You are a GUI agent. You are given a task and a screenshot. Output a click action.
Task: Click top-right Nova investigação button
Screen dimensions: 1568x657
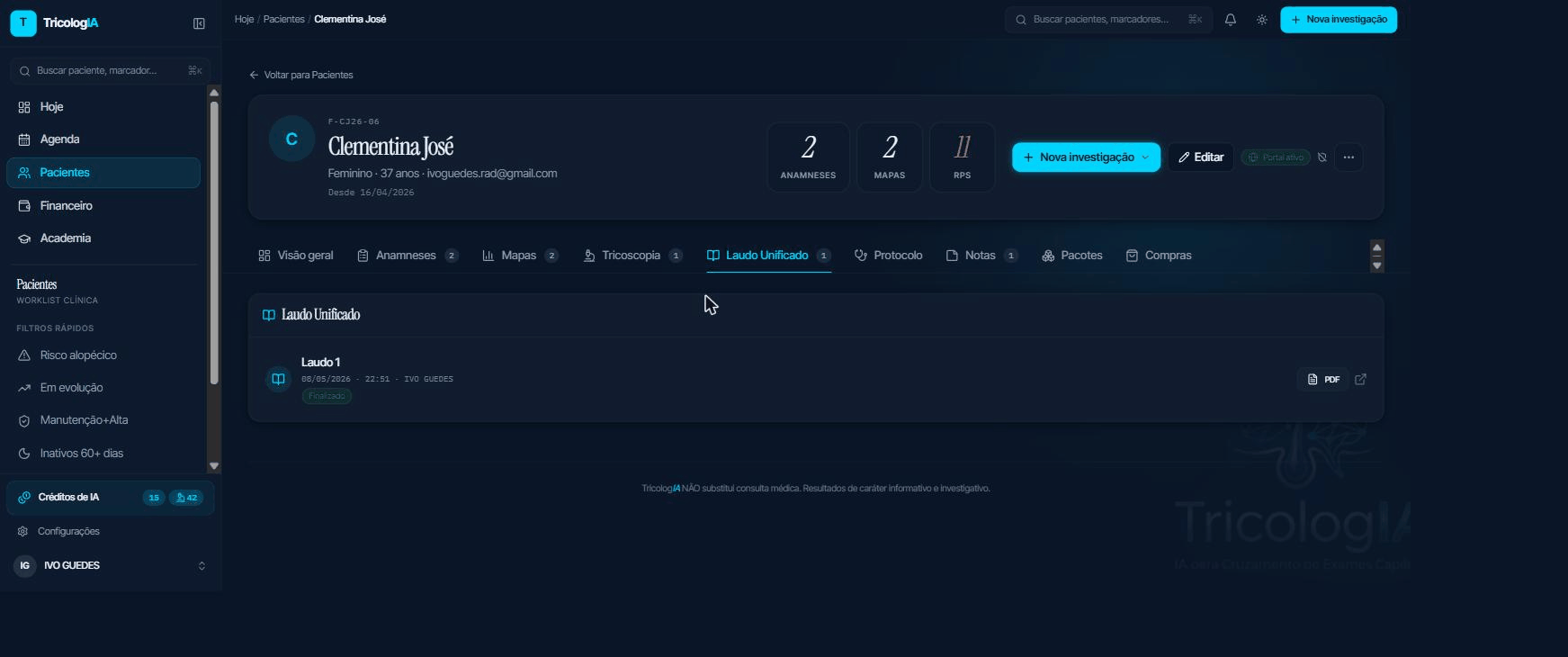(x=1339, y=20)
